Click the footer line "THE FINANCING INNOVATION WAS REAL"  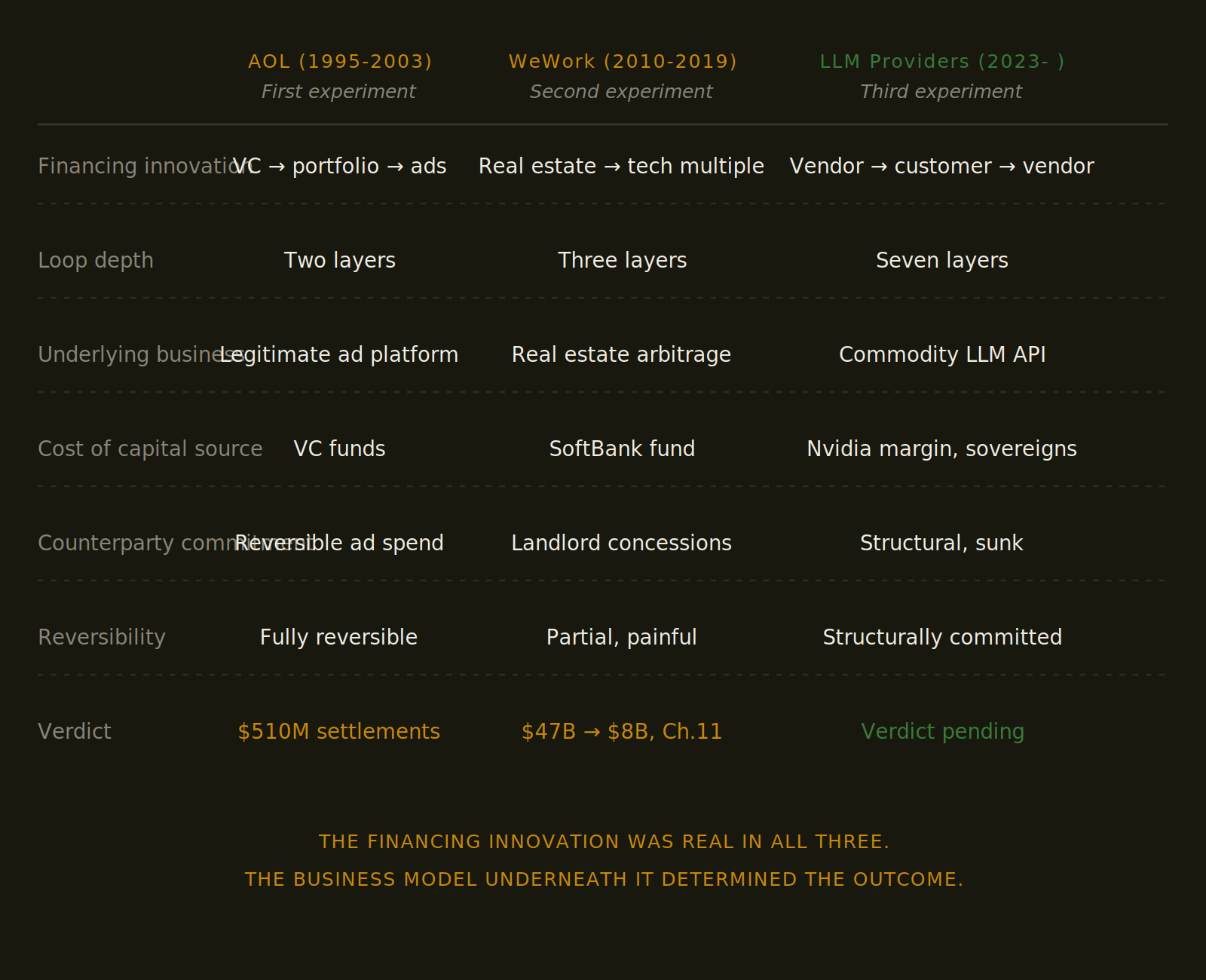605,842
